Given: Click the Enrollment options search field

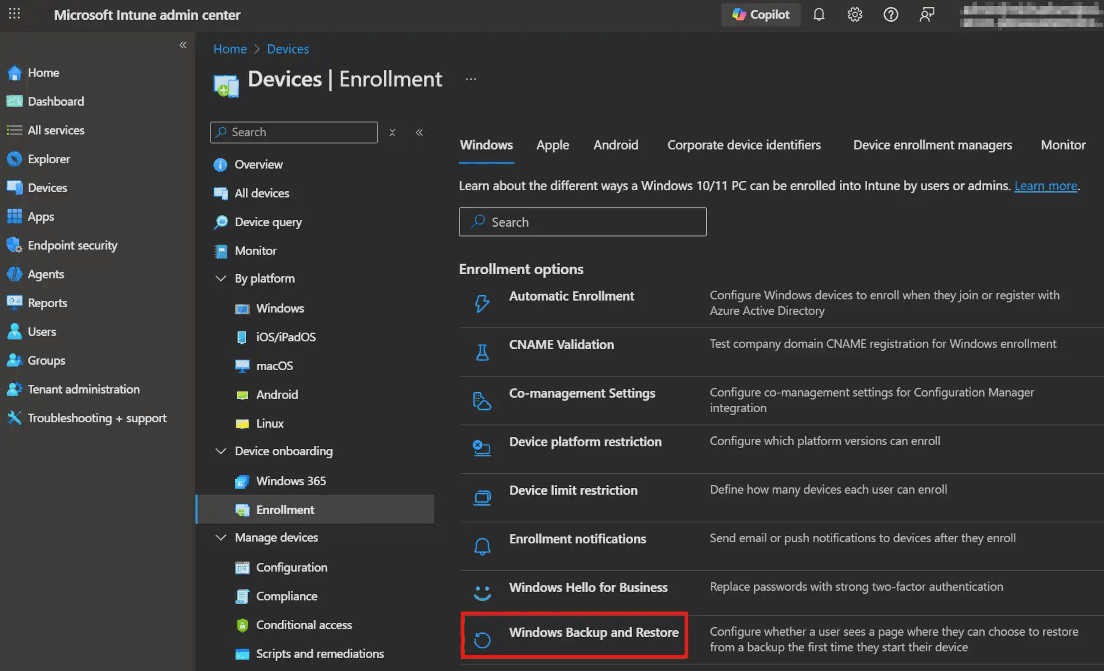Looking at the screenshot, I should pos(583,222).
